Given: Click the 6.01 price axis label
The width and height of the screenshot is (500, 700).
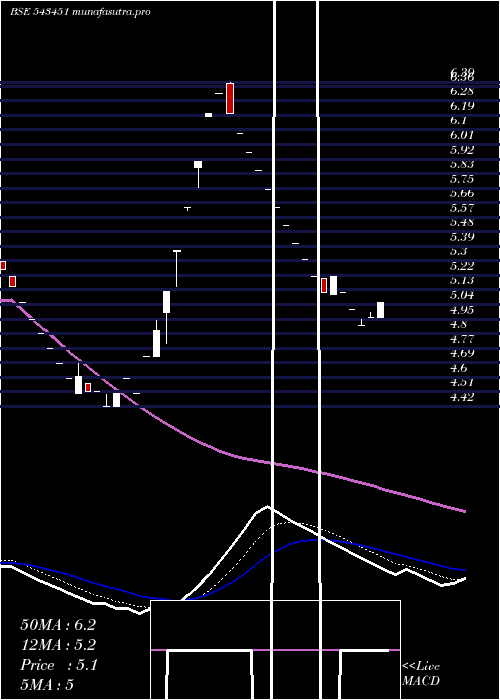Looking at the screenshot, I should pyautogui.click(x=462, y=135).
